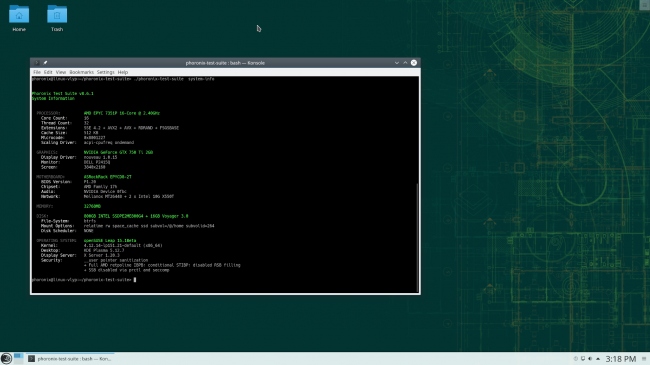The image size is (650, 365).
Task: Click the 'openSUSE Leap 15.1Beta' operating system line
Action: pyautogui.click(x=110, y=241)
